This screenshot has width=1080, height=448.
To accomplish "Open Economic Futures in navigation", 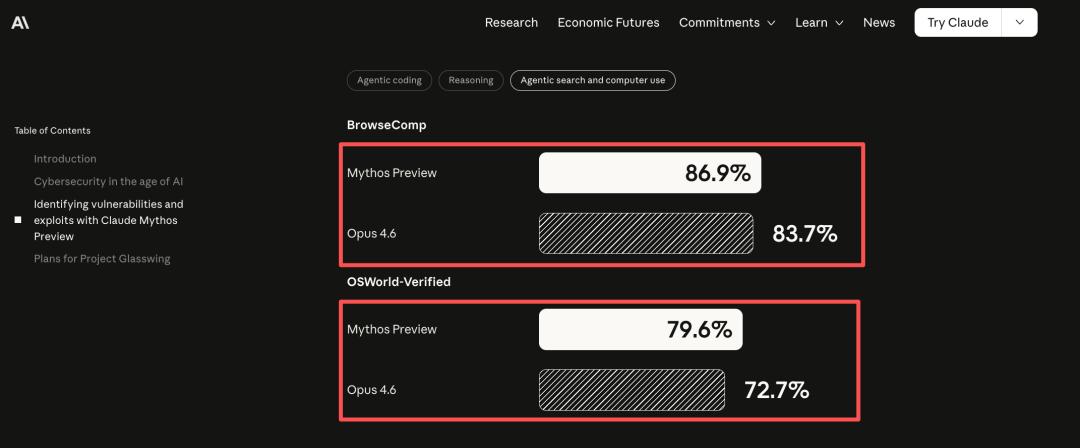I will (608, 23).
